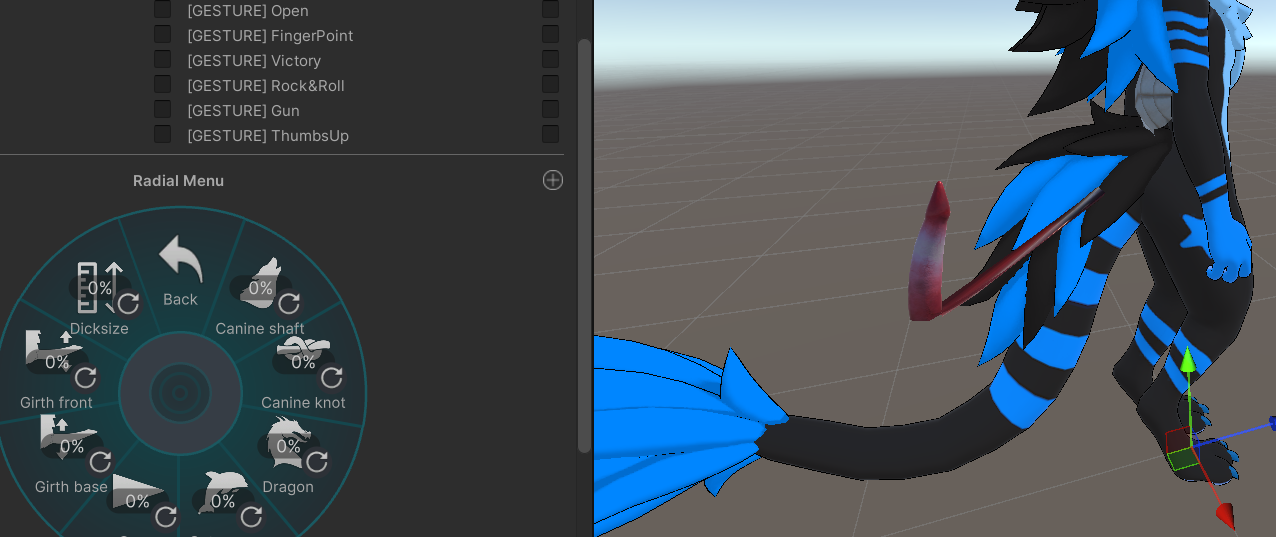
Task: Reset the Girth base value
Action: [100, 461]
